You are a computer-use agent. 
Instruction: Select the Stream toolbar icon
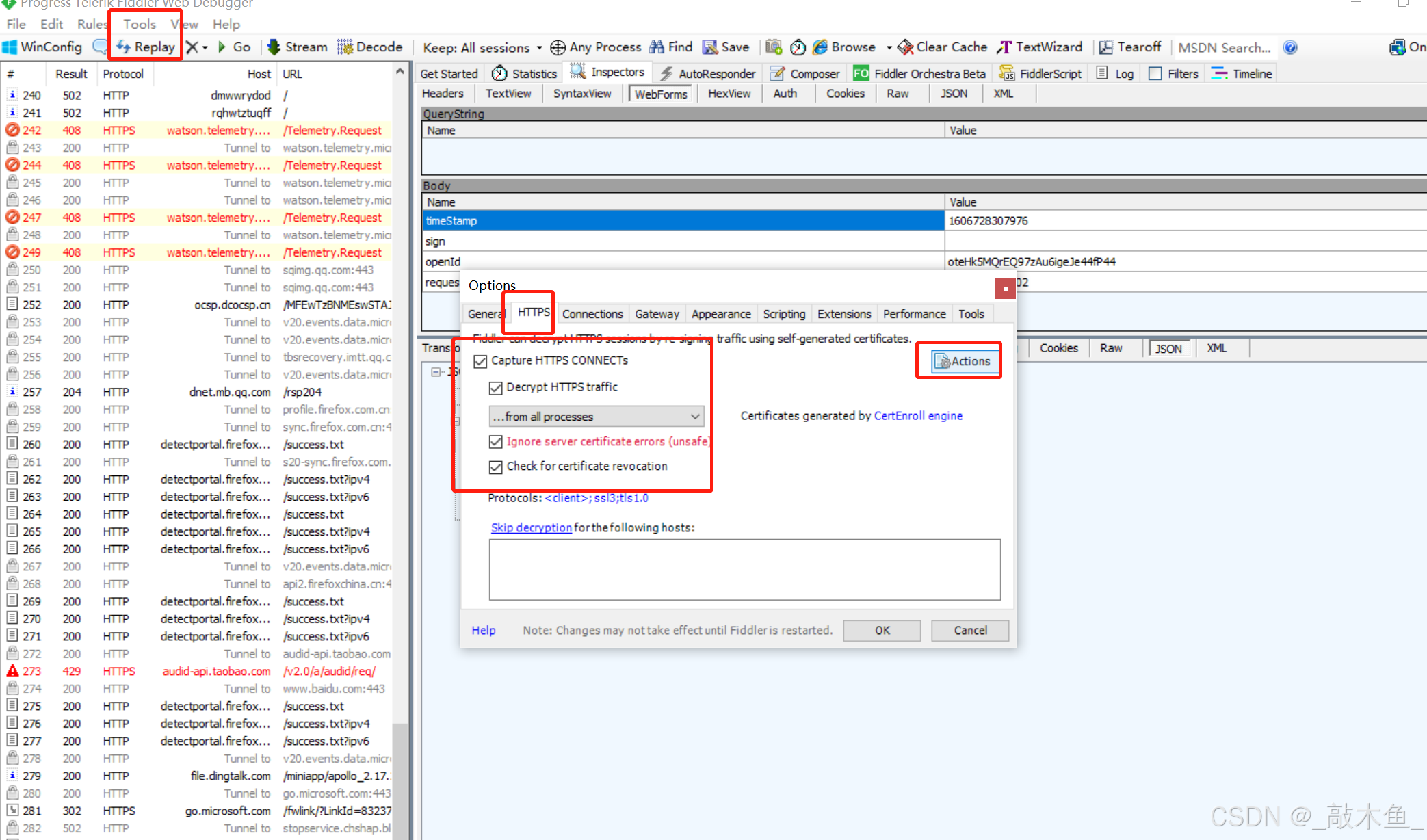coord(297,47)
